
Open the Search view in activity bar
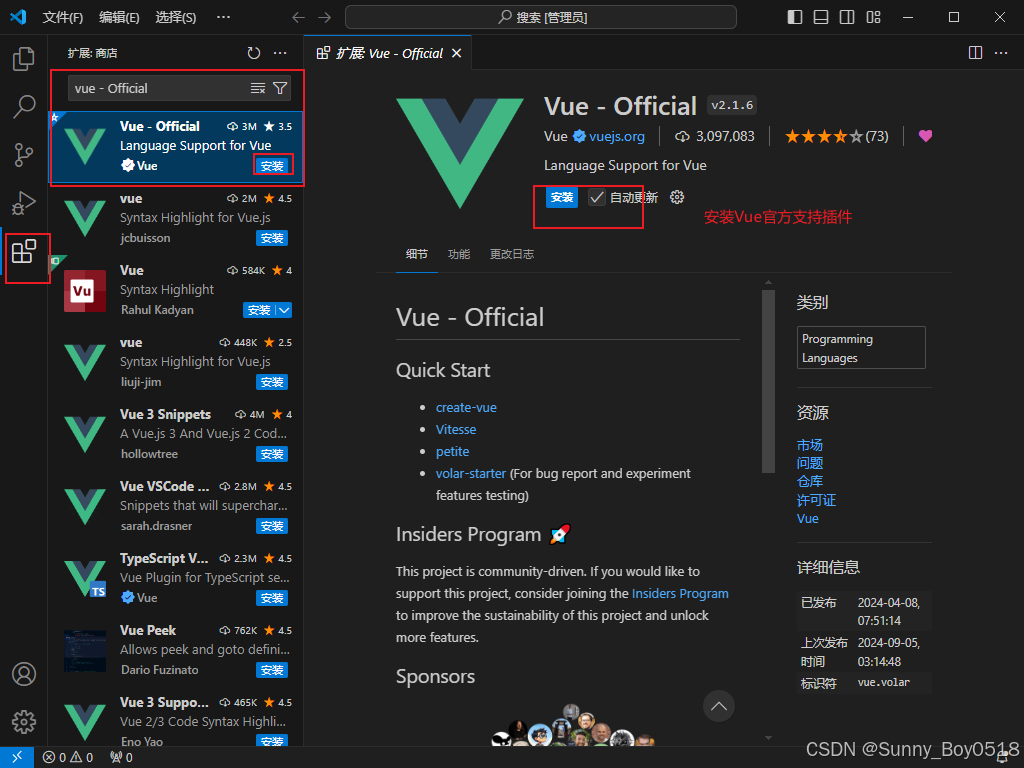pyautogui.click(x=24, y=106)
